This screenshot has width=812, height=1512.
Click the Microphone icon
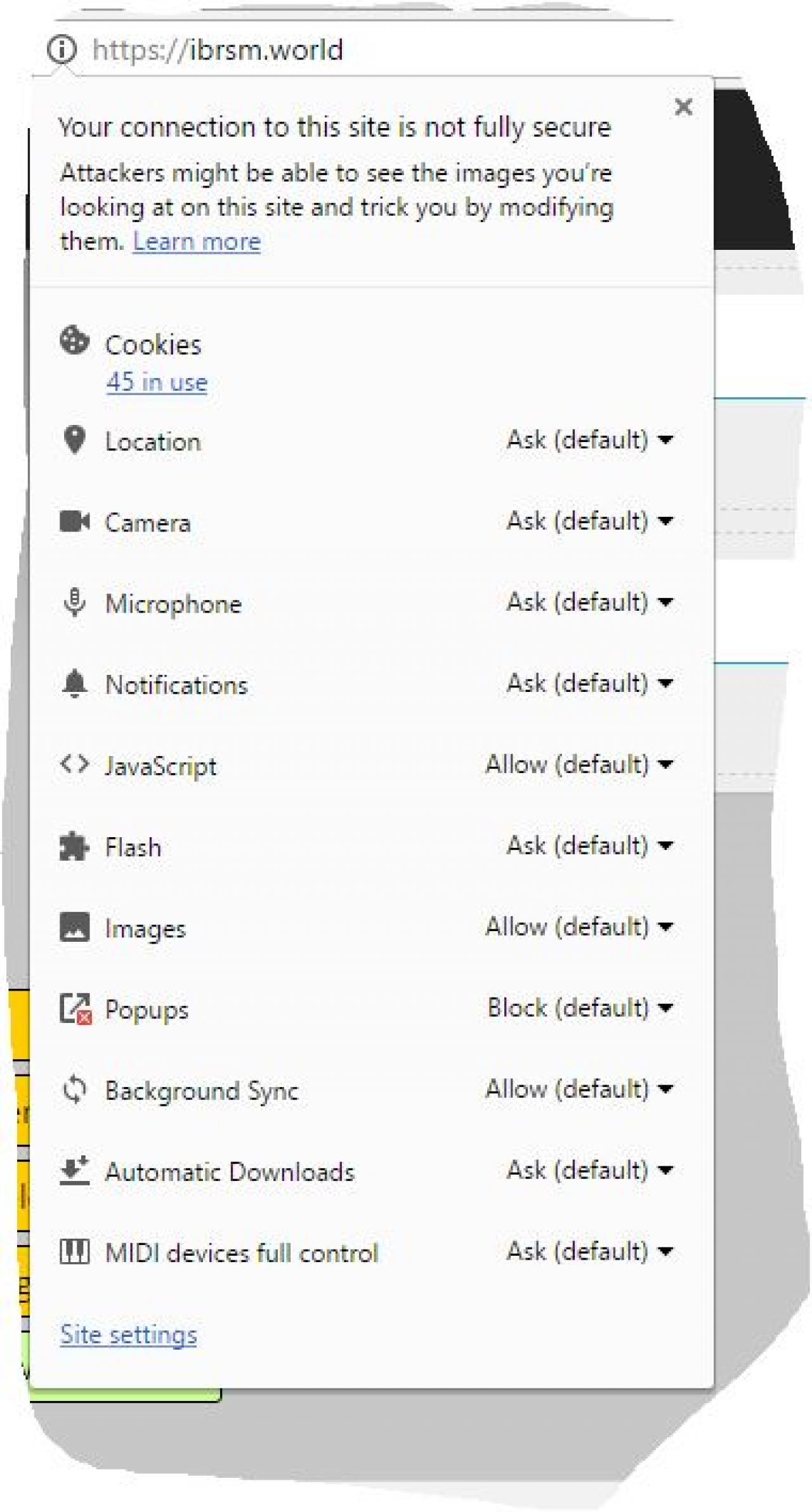click(74, 602)
